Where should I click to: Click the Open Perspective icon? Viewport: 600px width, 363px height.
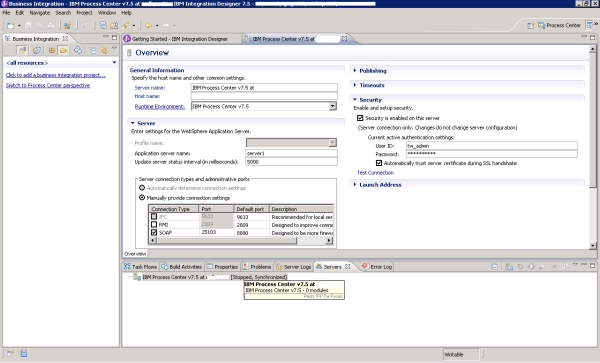coord(530,26)
